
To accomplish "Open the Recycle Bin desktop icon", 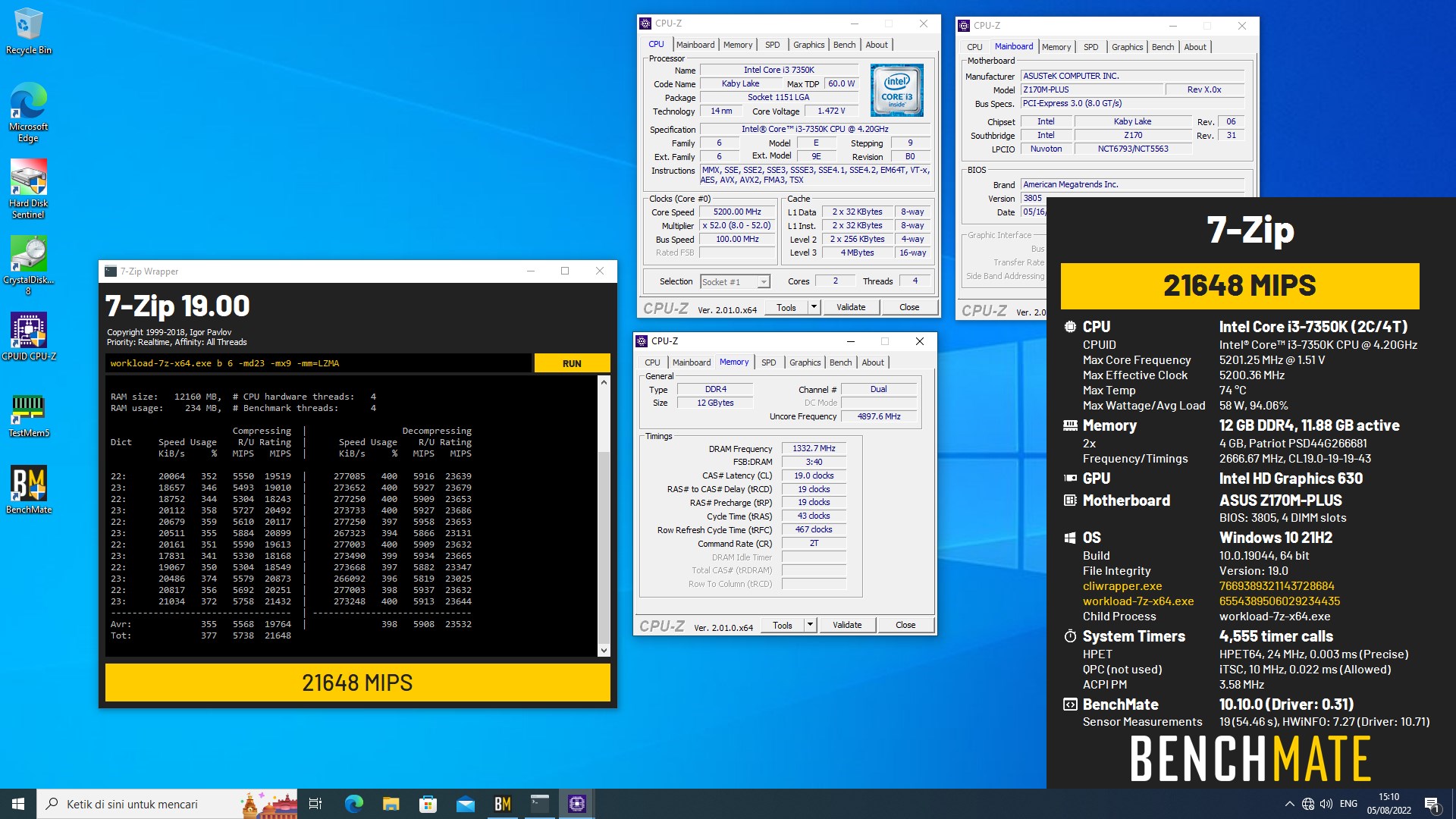I will coord(28,32).
